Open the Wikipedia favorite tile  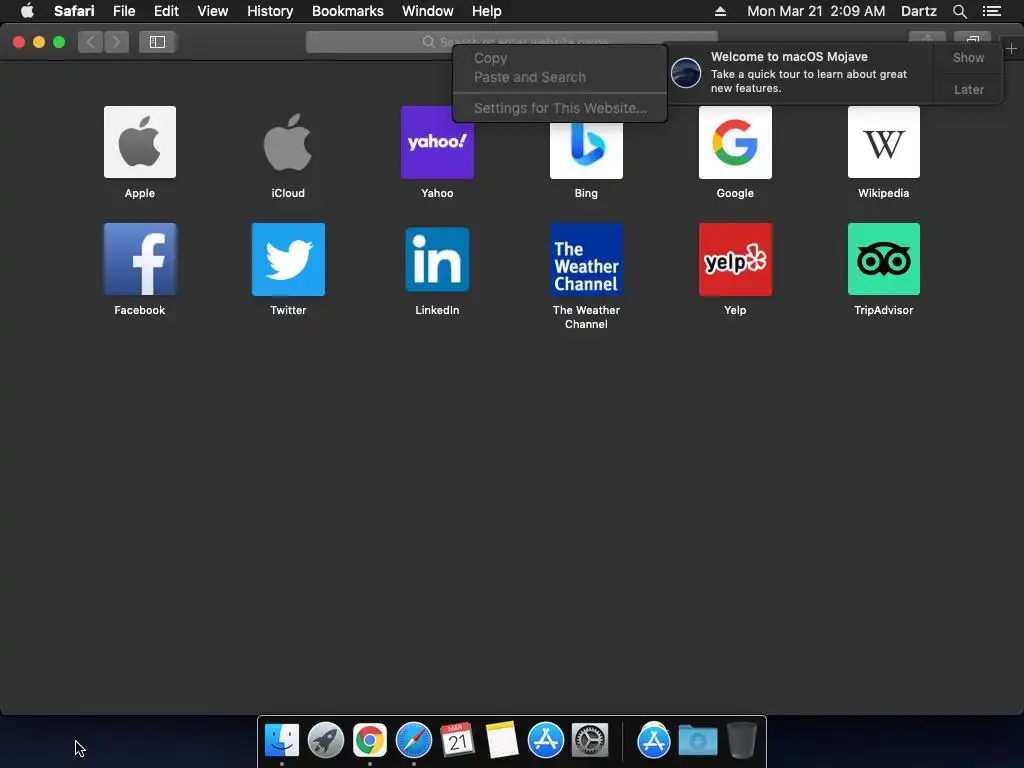884,142
